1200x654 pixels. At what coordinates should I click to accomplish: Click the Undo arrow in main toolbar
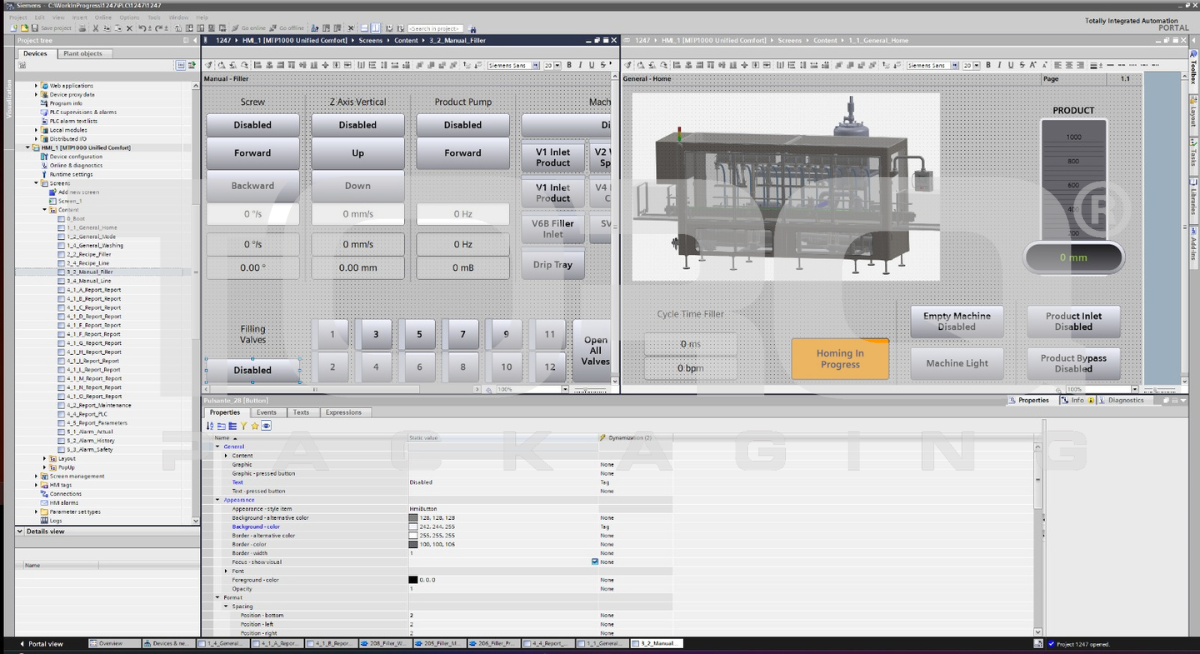click(x=142, y=28)
